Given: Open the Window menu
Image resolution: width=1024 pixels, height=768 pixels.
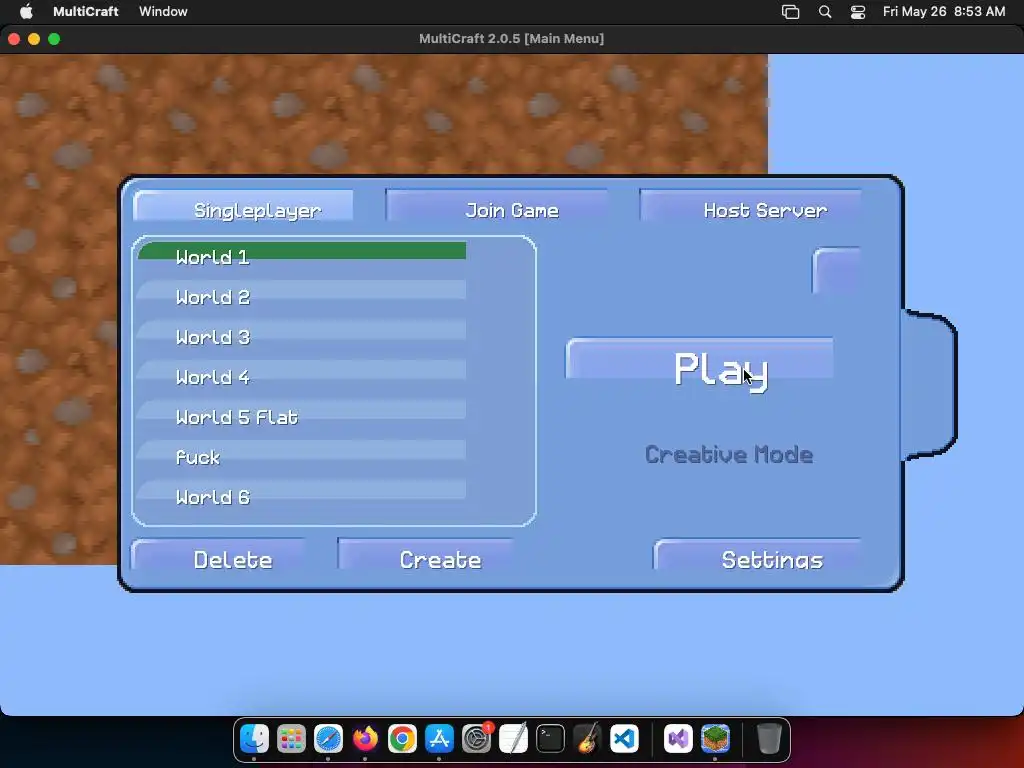Looking at the screenshot, I should [x=163, y=11].
